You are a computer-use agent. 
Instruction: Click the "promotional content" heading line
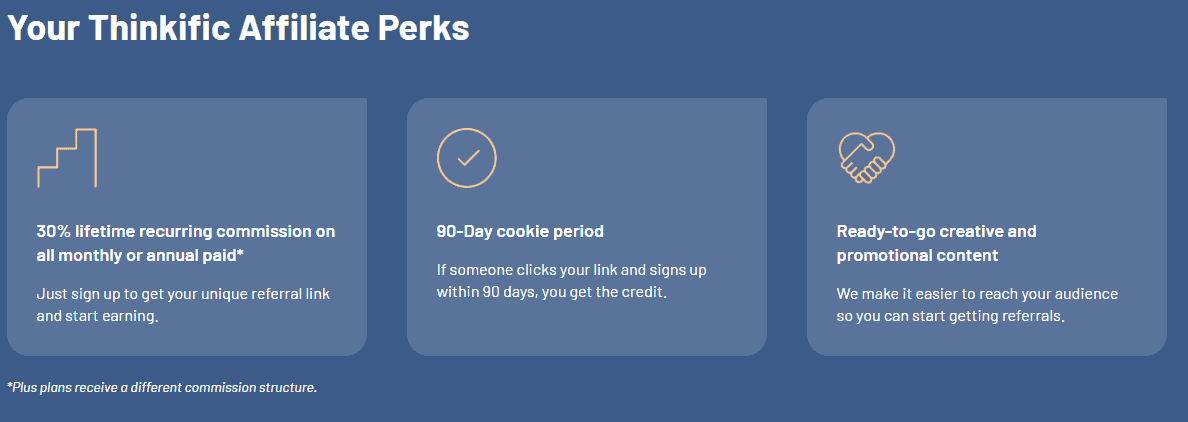pos(917,255)
